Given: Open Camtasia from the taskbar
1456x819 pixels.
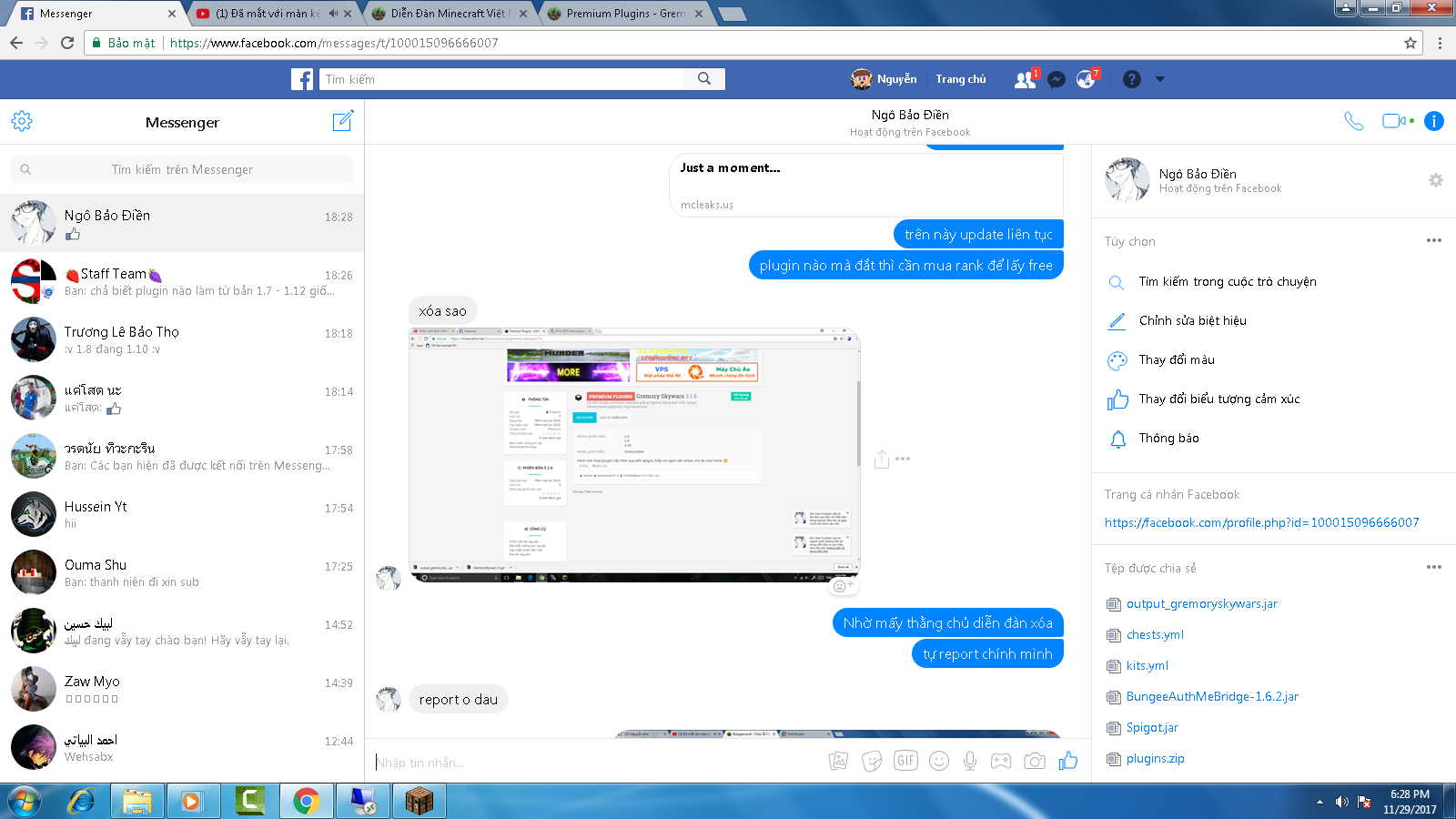Looking at the screenshot, I should [250, 801].
